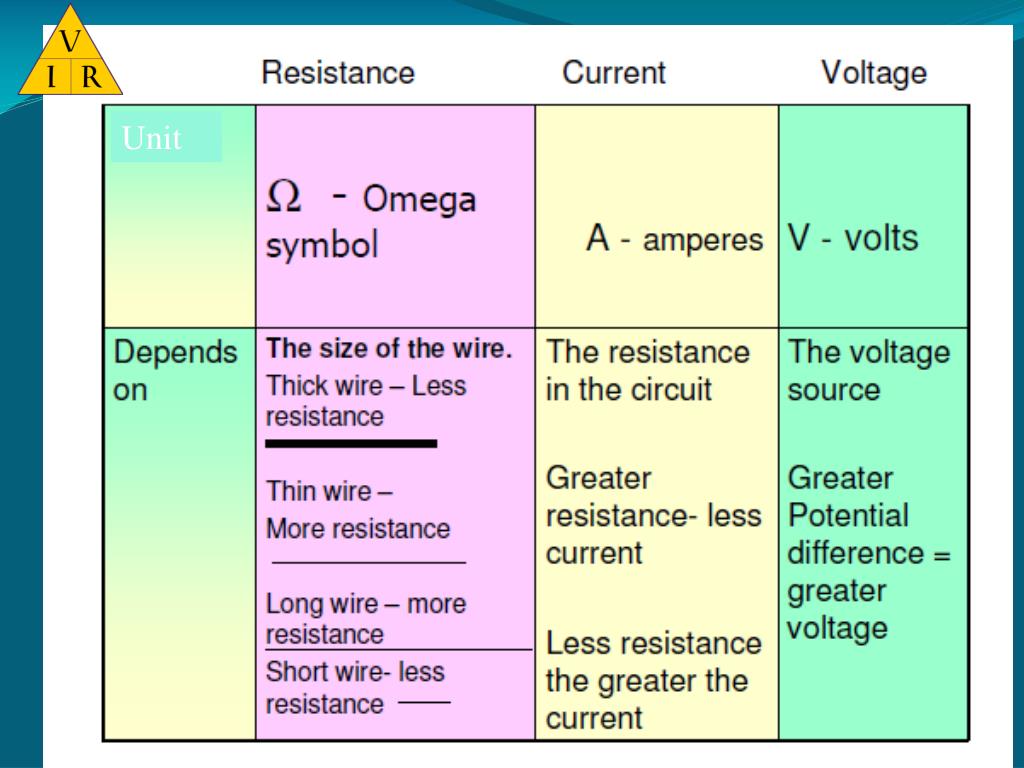Click the I letter in the triangle
This screenshot has height=768, width=1024.
[x=51, y=77]
